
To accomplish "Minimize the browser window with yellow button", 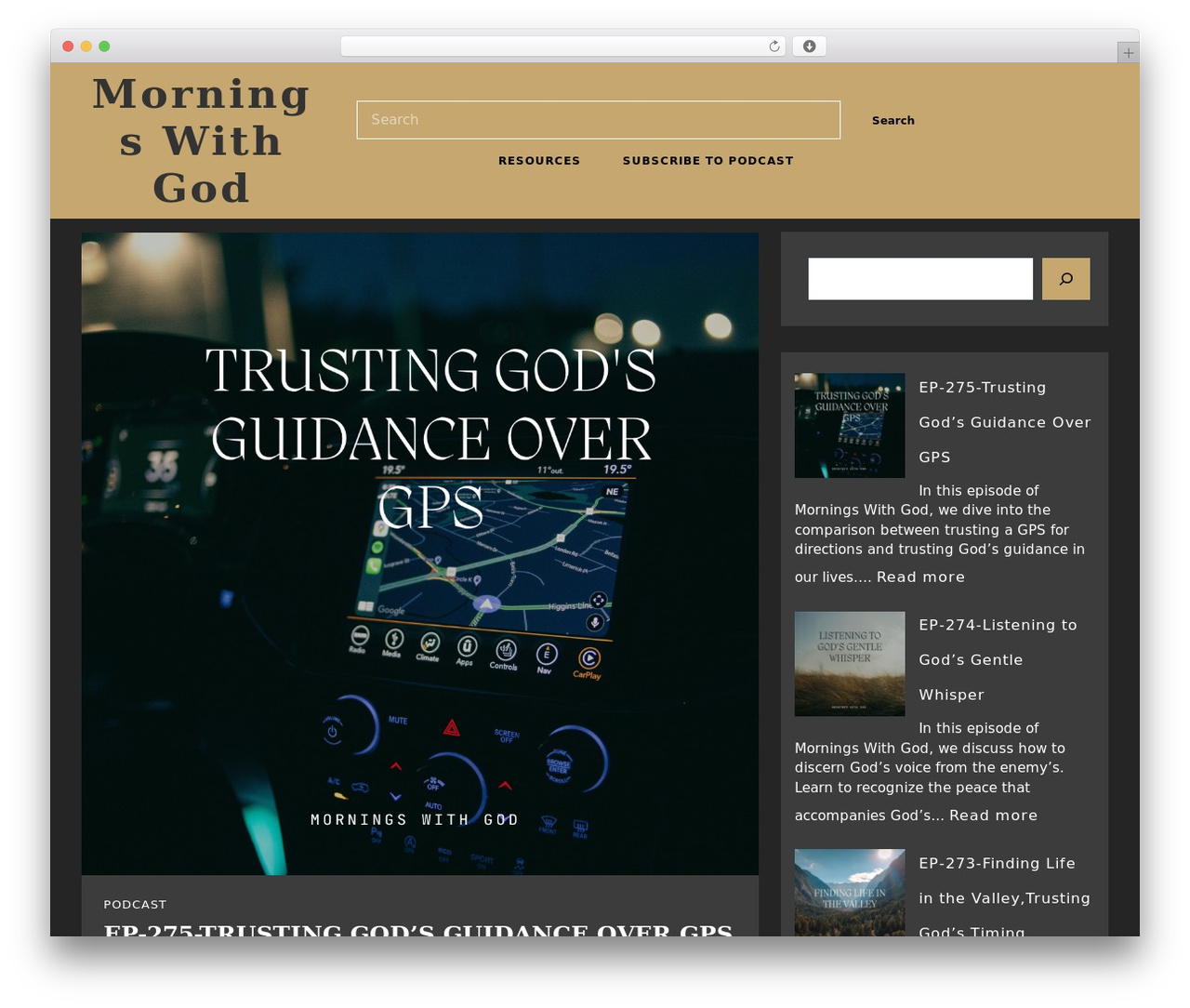I will coord(86,46).
